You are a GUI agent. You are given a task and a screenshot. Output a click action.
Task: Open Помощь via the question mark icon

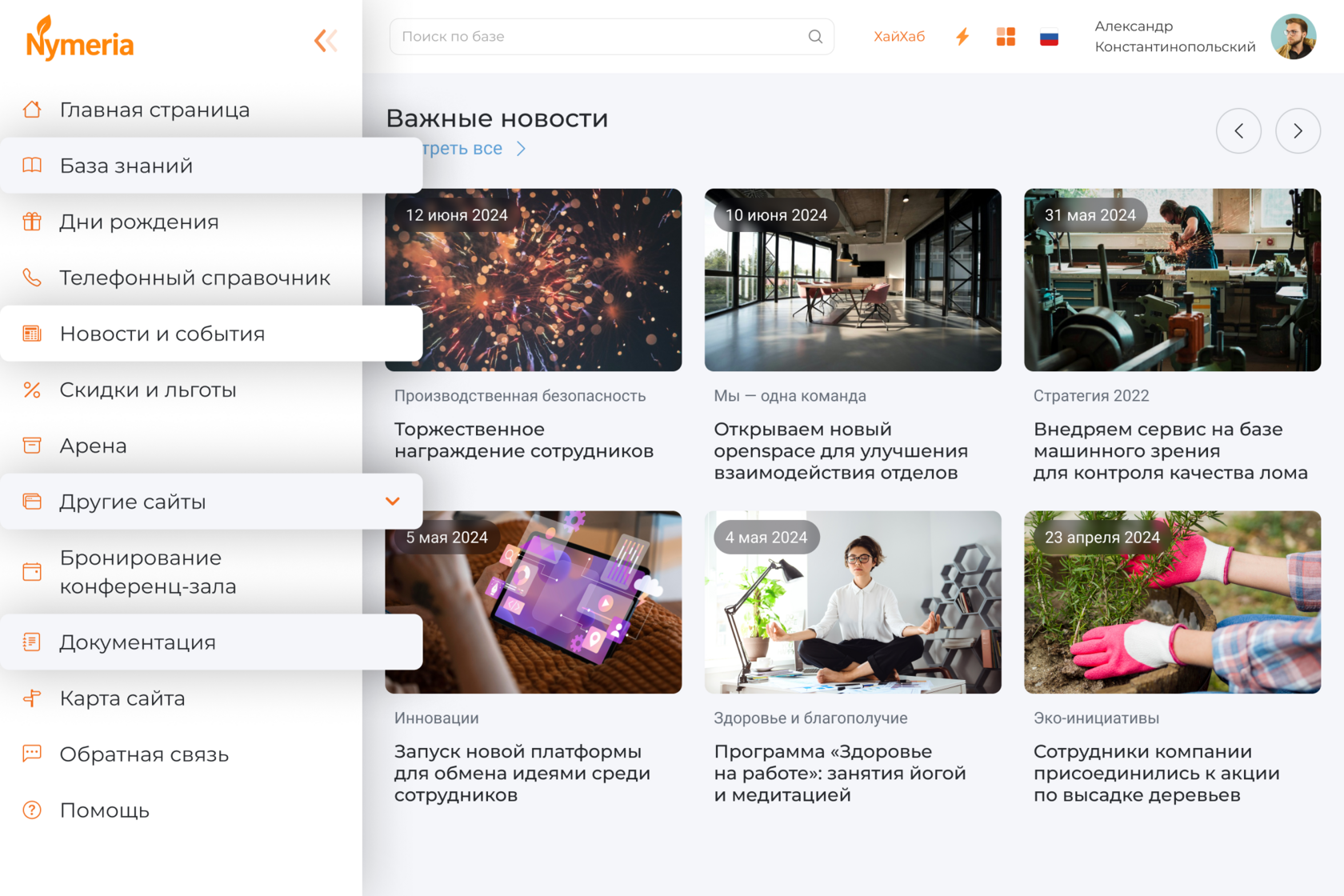(32, 810)
